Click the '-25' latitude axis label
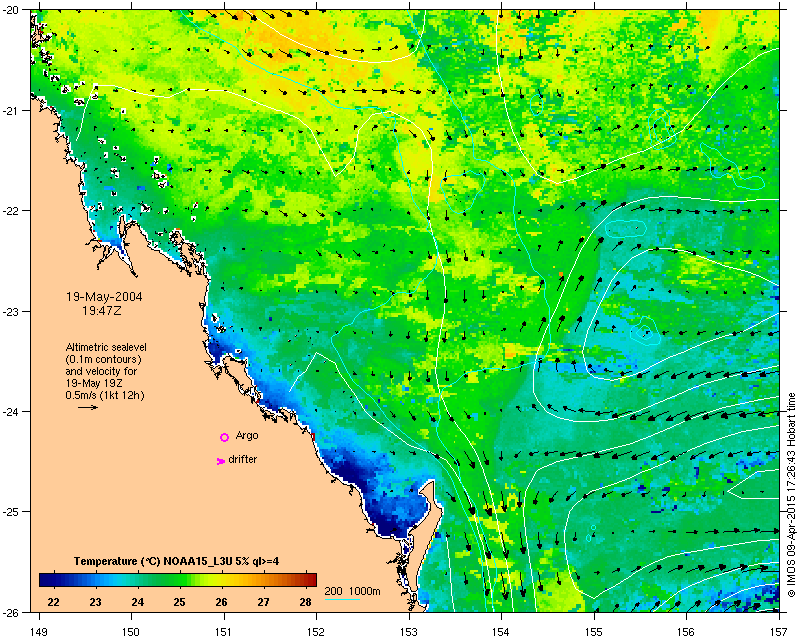 tap(10, 512)
